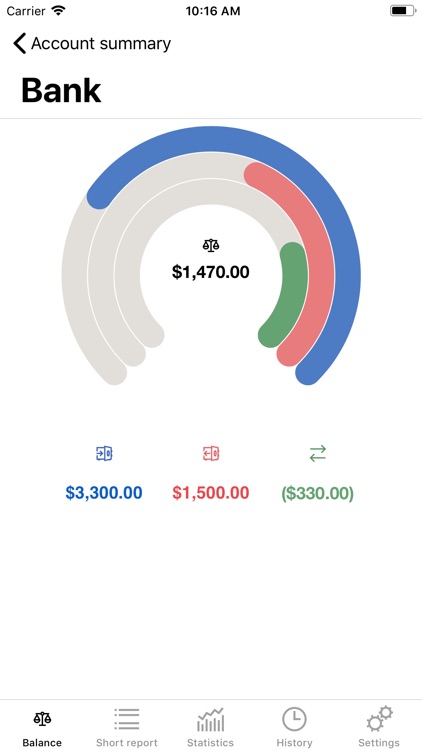Screen dimensions: 422x750
Task: Go back via Account summary label
Action: pos(101,44)
